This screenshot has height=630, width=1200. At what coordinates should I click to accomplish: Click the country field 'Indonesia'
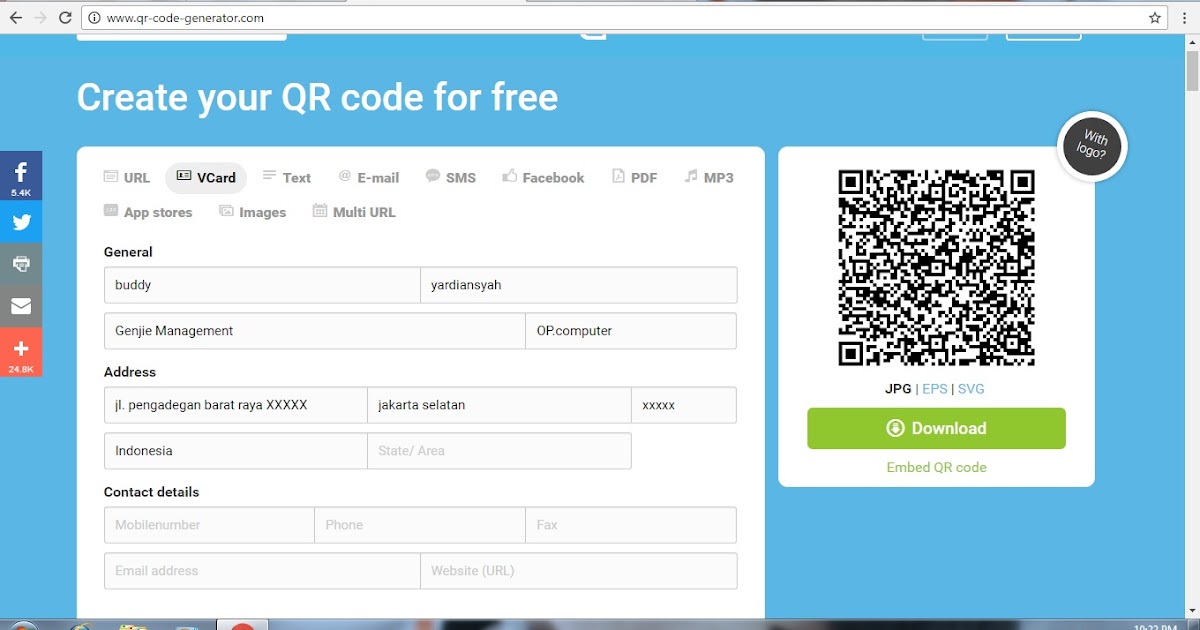(236, 451)
